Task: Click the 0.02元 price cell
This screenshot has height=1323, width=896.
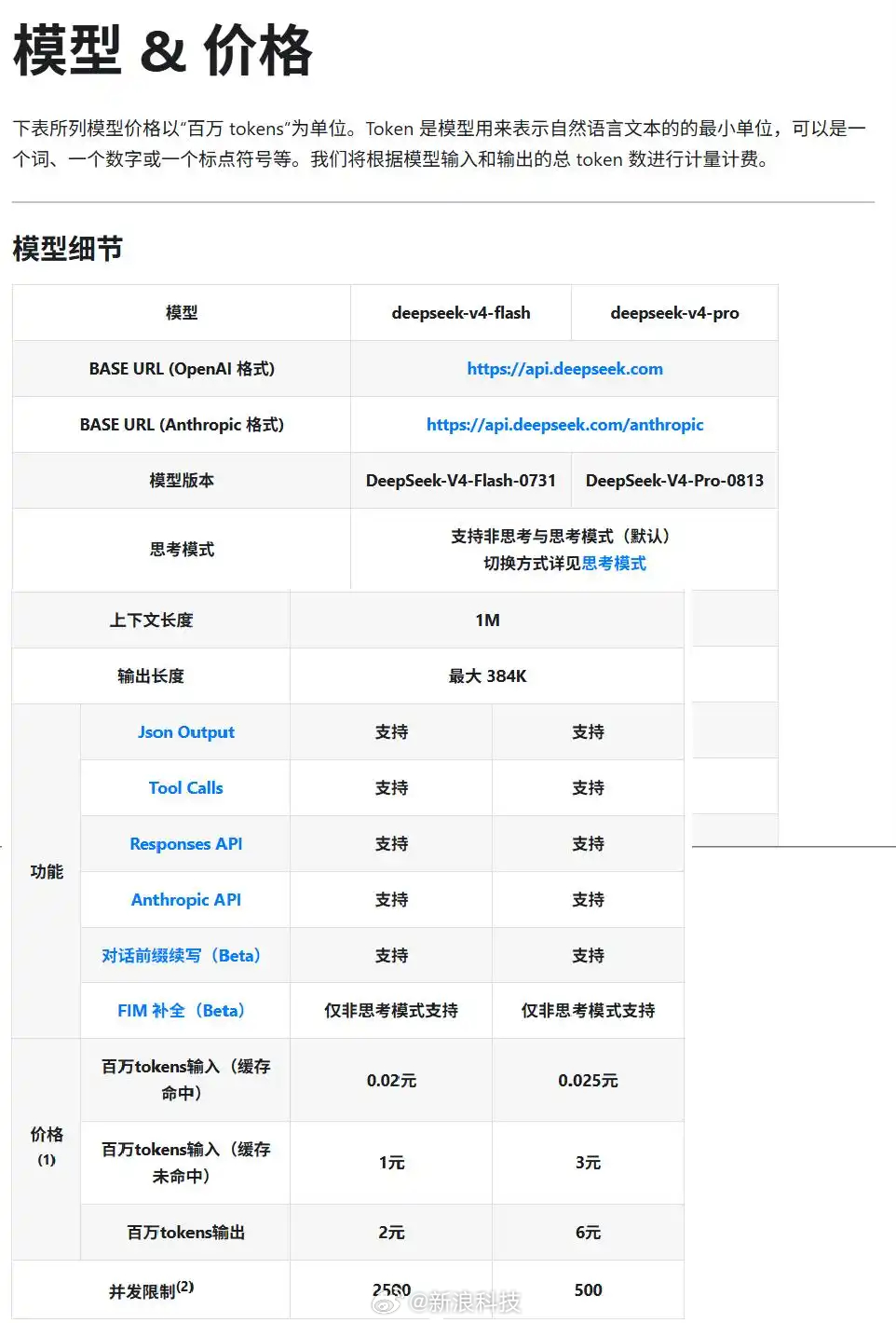Action: [391, 1081]
